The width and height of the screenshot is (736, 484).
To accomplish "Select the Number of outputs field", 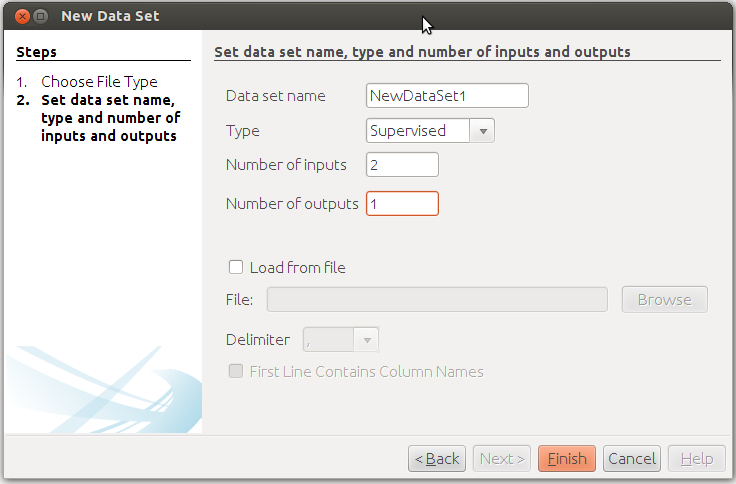I will click(402, 203).
